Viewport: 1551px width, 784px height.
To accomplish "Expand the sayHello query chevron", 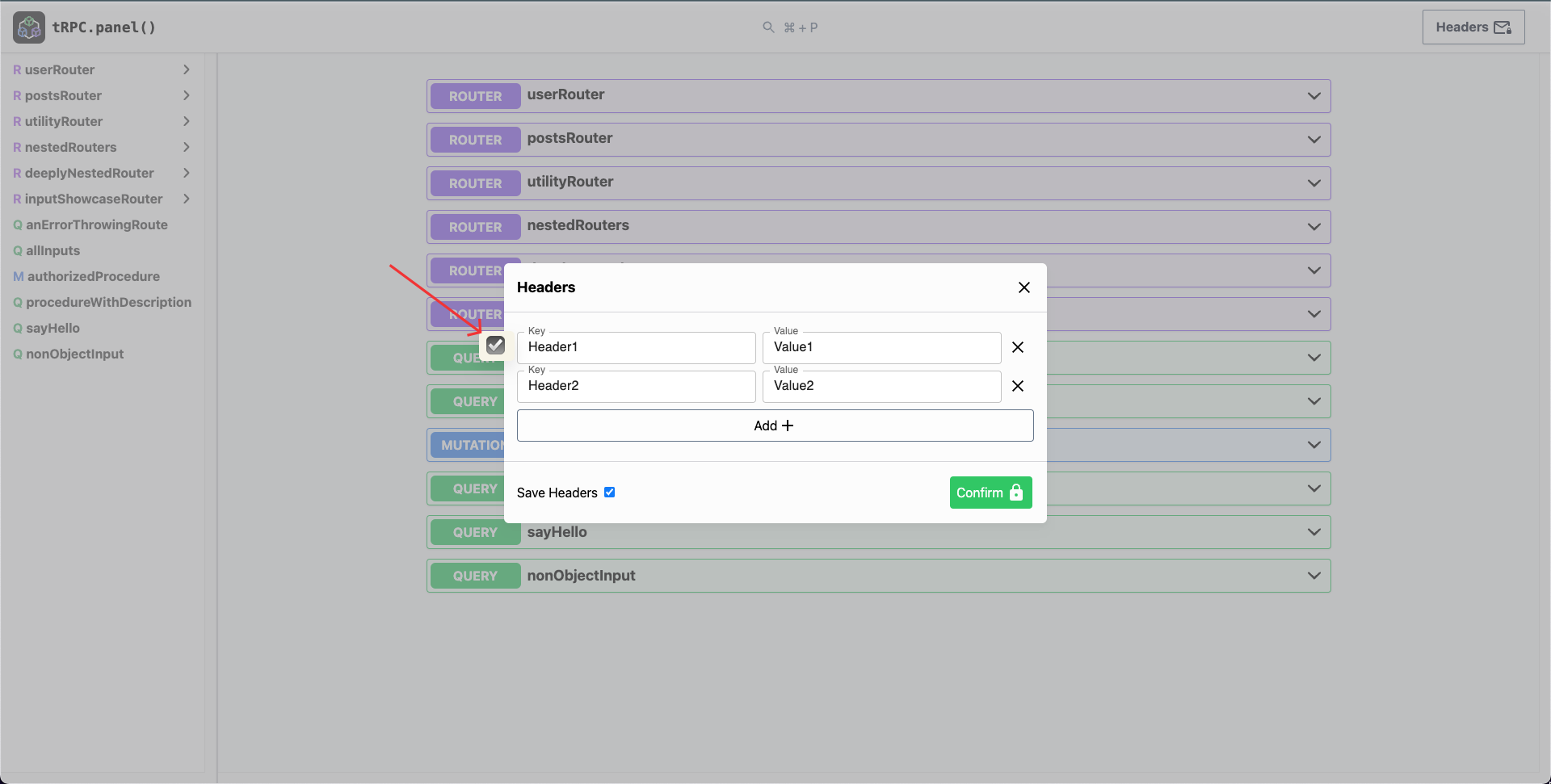I will (1314, 532).
